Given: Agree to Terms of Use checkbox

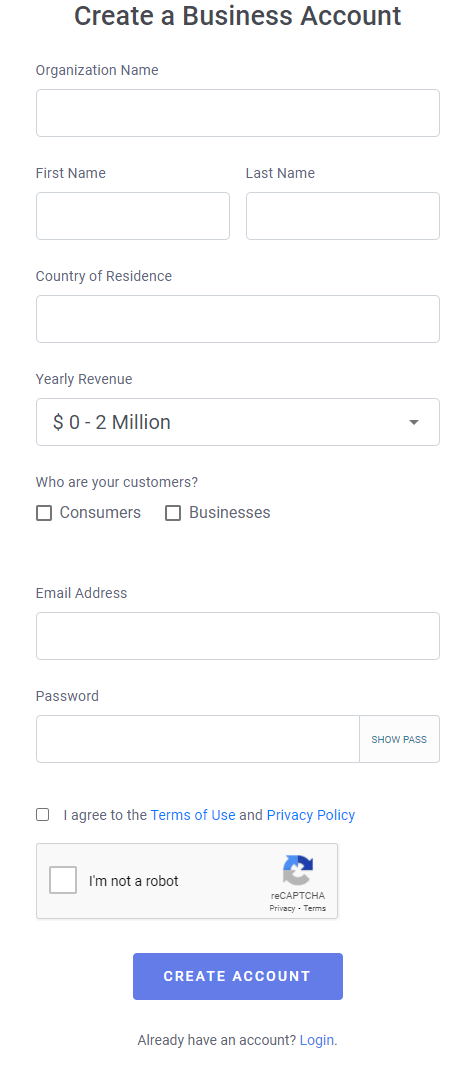Looking at the screenshot, I should tap(43, 814).
